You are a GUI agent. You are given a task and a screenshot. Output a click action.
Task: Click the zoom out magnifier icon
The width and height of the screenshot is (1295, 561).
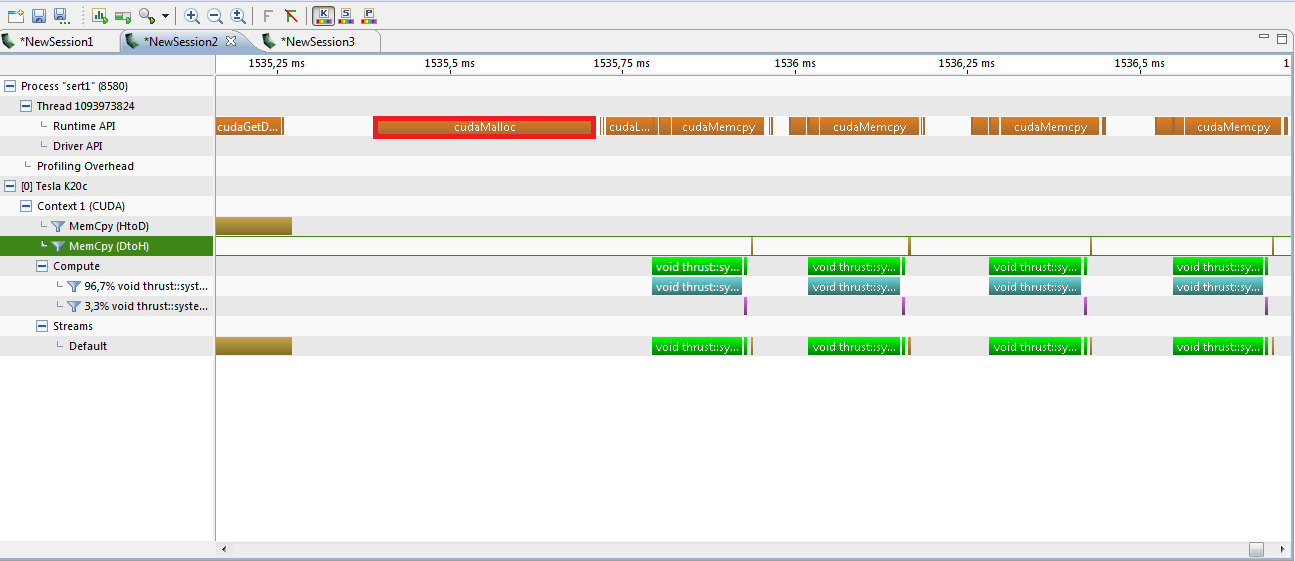(215, 16)
